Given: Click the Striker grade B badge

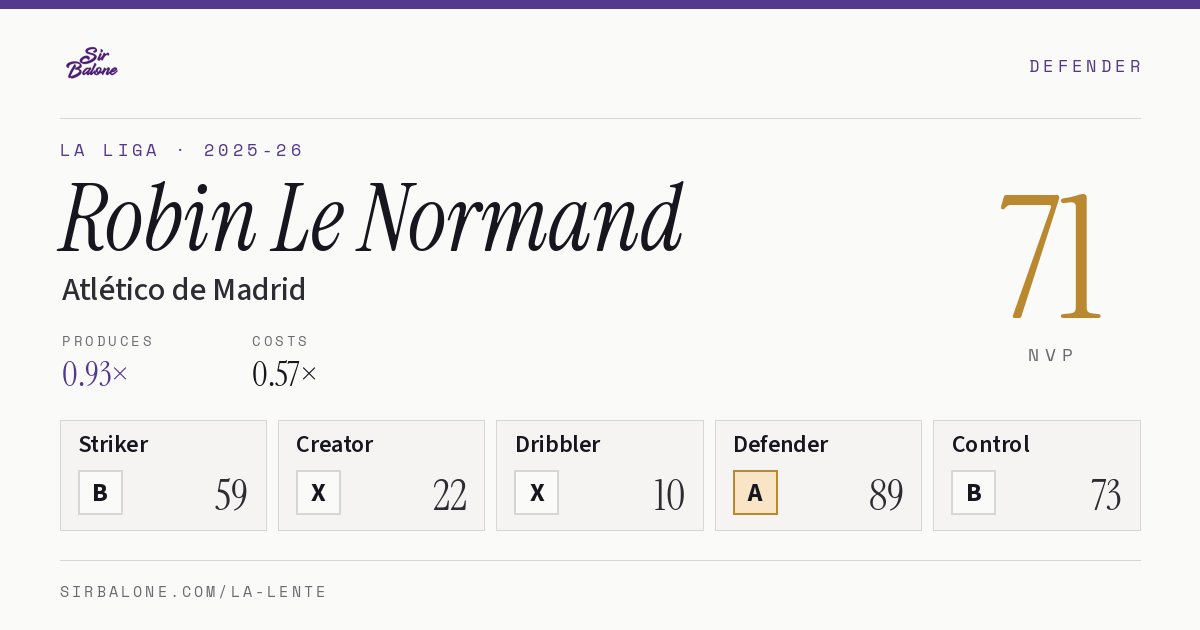Looking at the screenshot, I should pyautogui.click(x=100, y=492).
